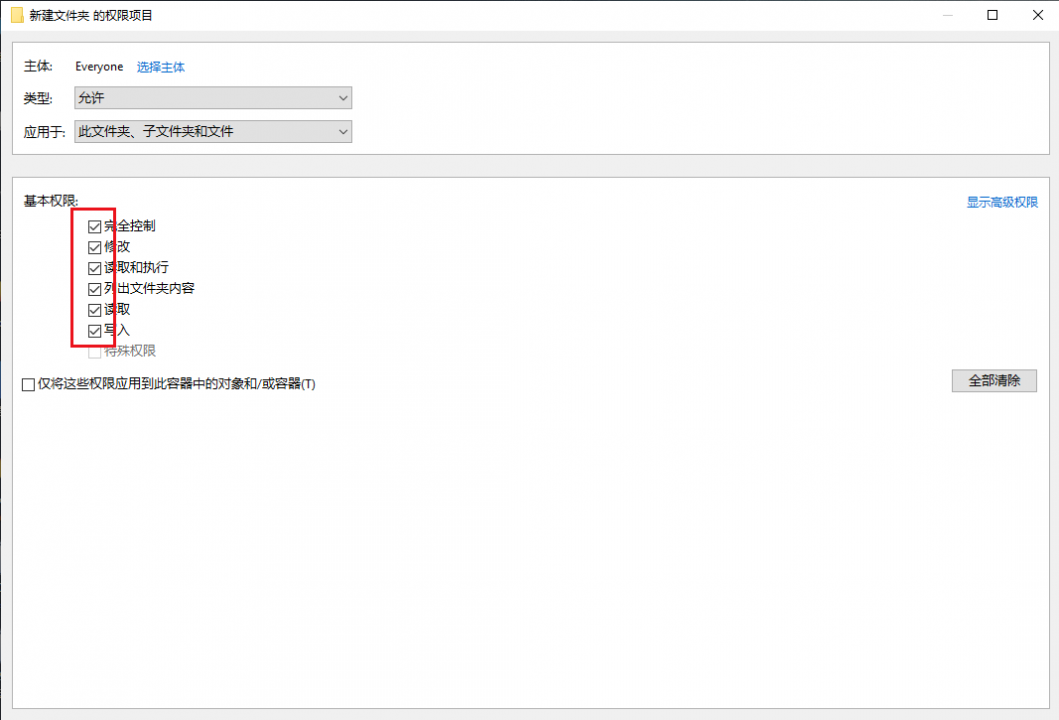Toggle the 修改 permission checkbox
The height and width of the screenshot is (720, 1059).
click(95, 247)
